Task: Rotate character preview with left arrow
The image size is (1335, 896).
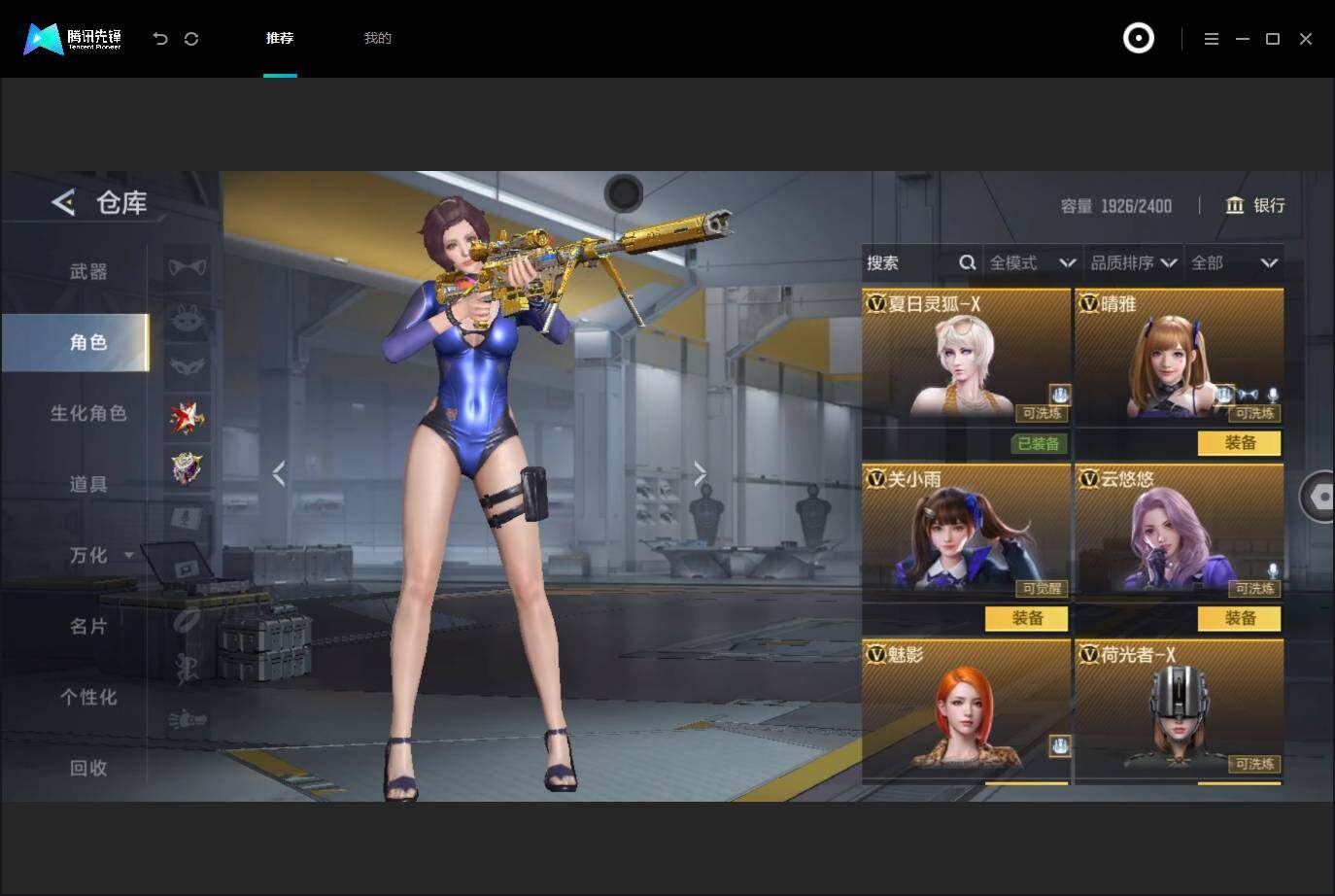Action: 279,474
